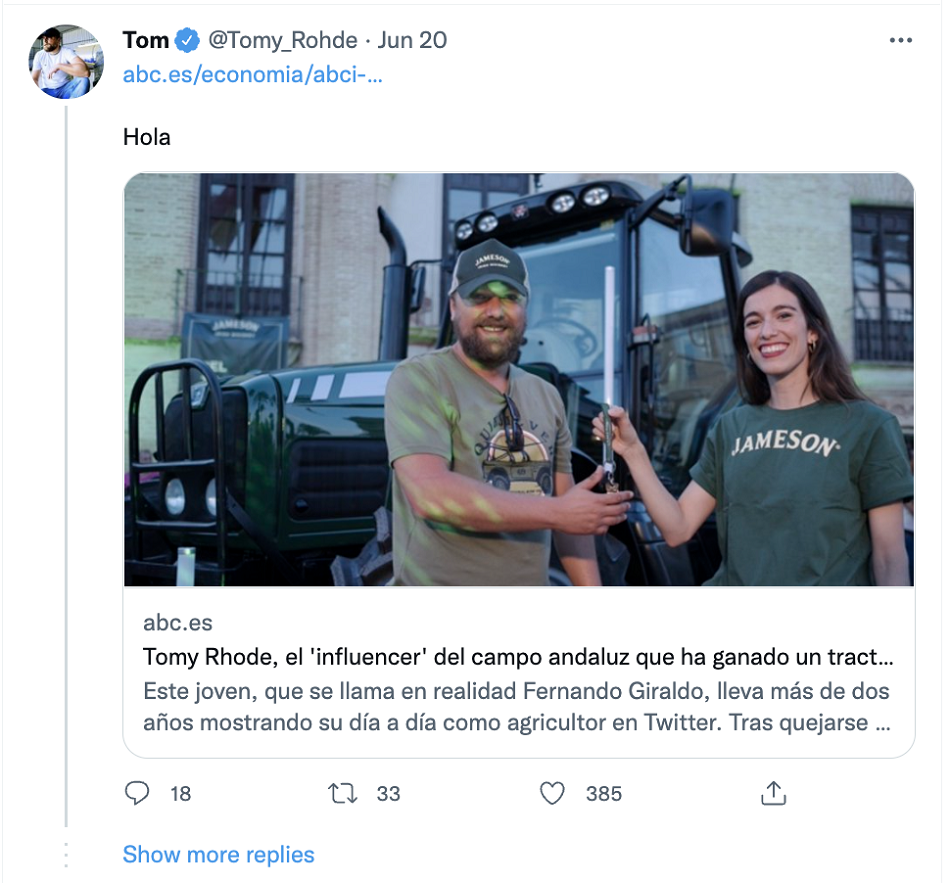Click the reply count showing 18
The height and width of the screenshot is (883, 950).
click(x=180, y=794)
